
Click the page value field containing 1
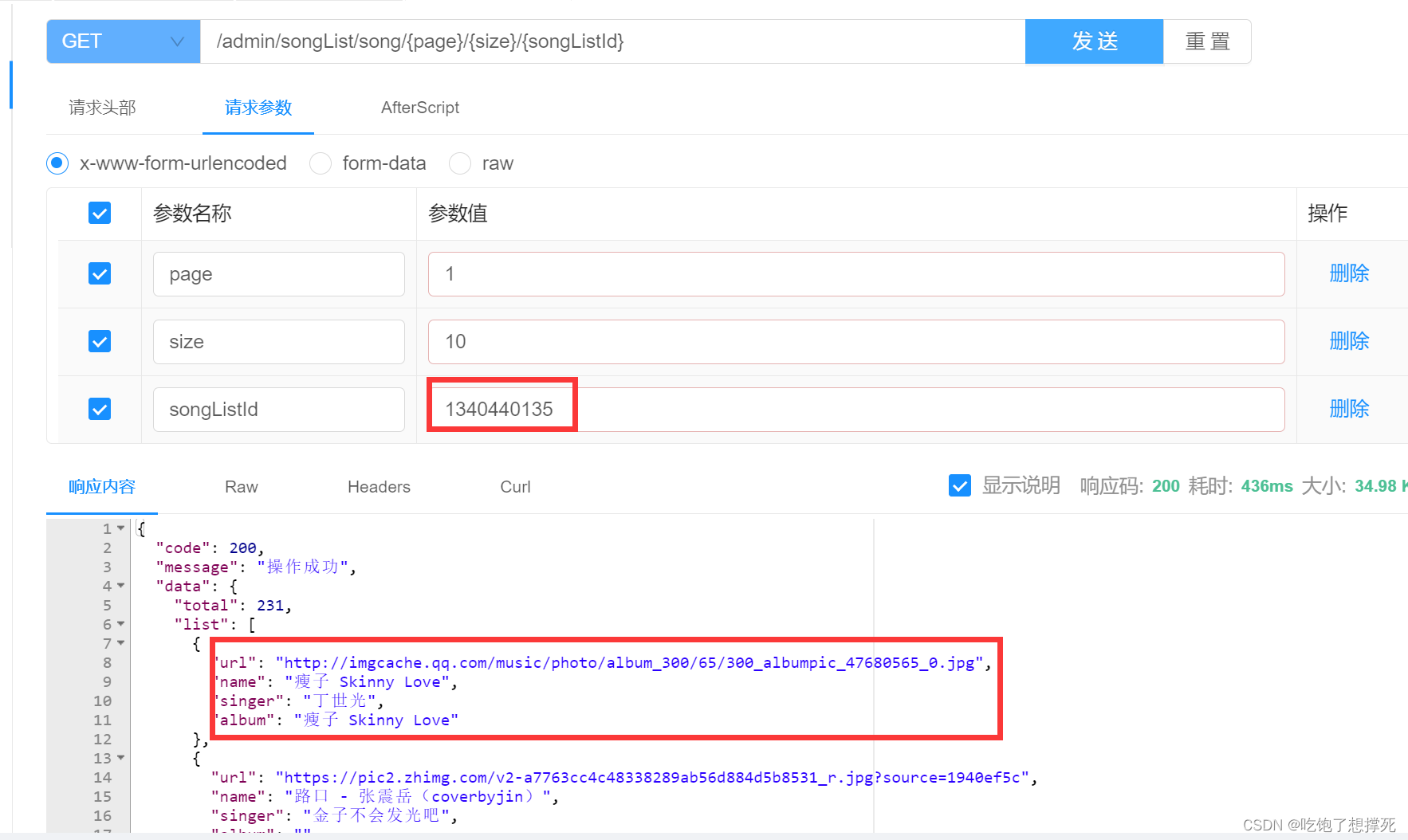click(x=856, y=274)
